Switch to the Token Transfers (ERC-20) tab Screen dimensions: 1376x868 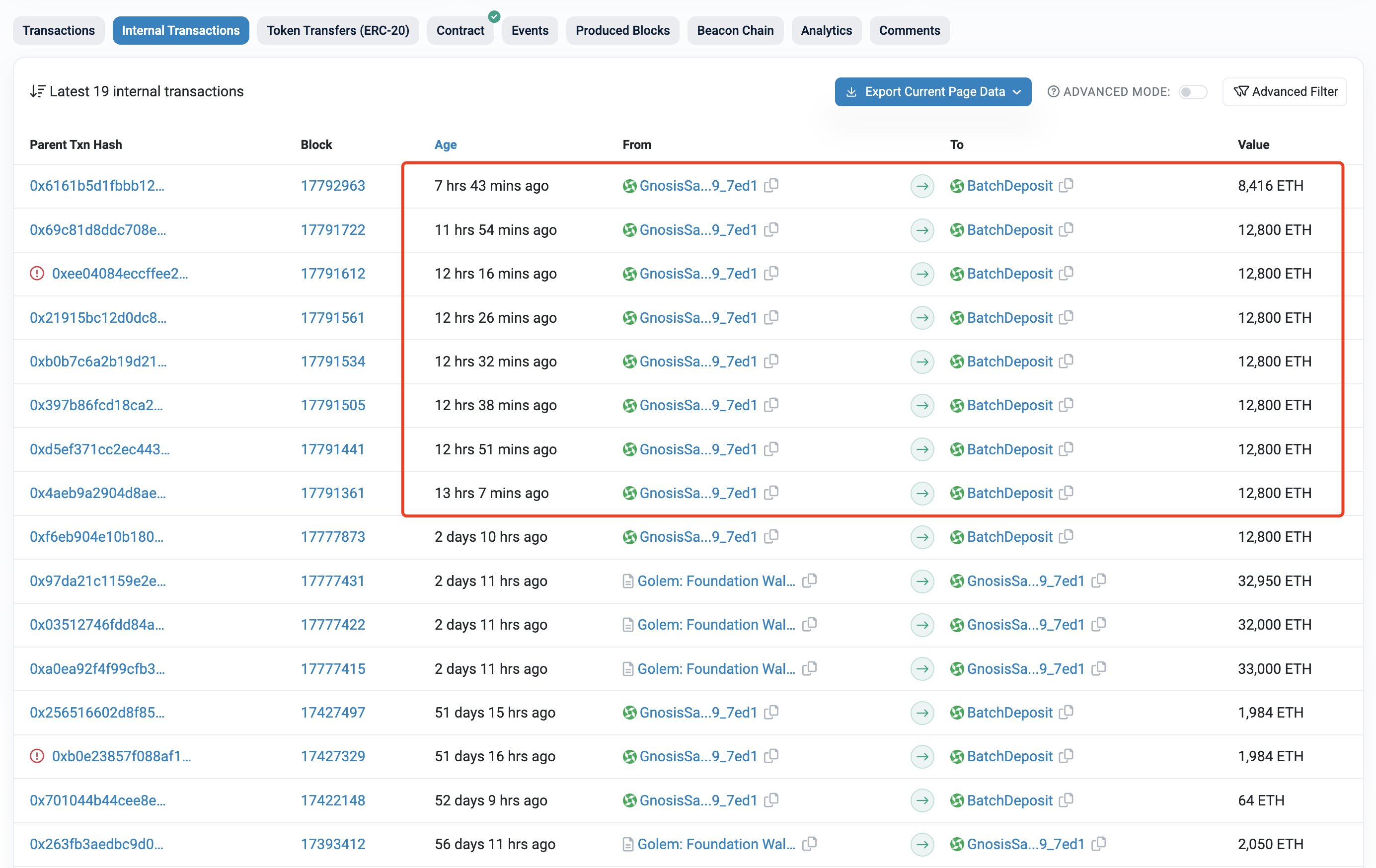click(338, 30)
